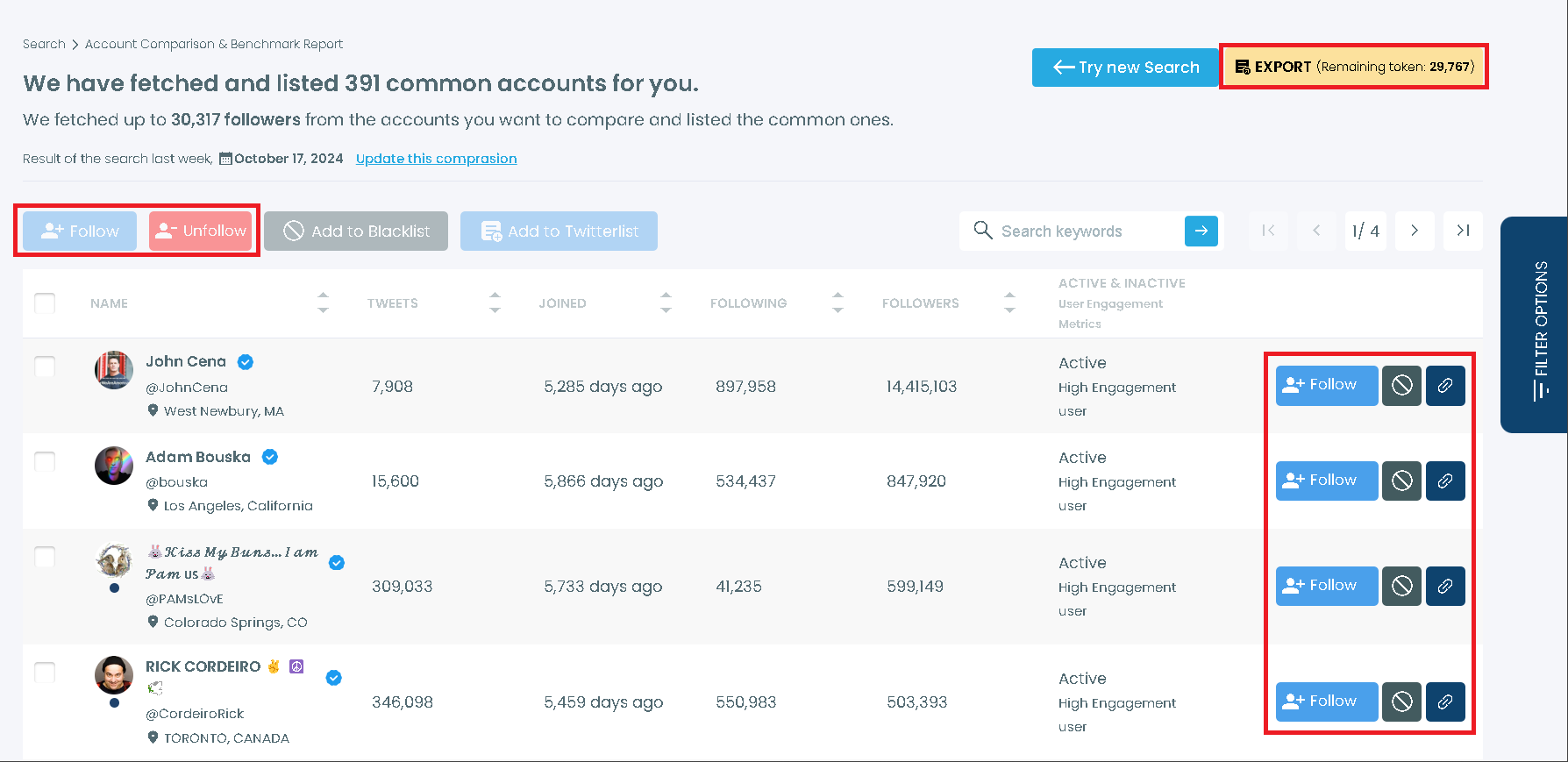Open John Cena's avatar picture
The height and width of the screenshot is (762, 1568).
[114, 370]
